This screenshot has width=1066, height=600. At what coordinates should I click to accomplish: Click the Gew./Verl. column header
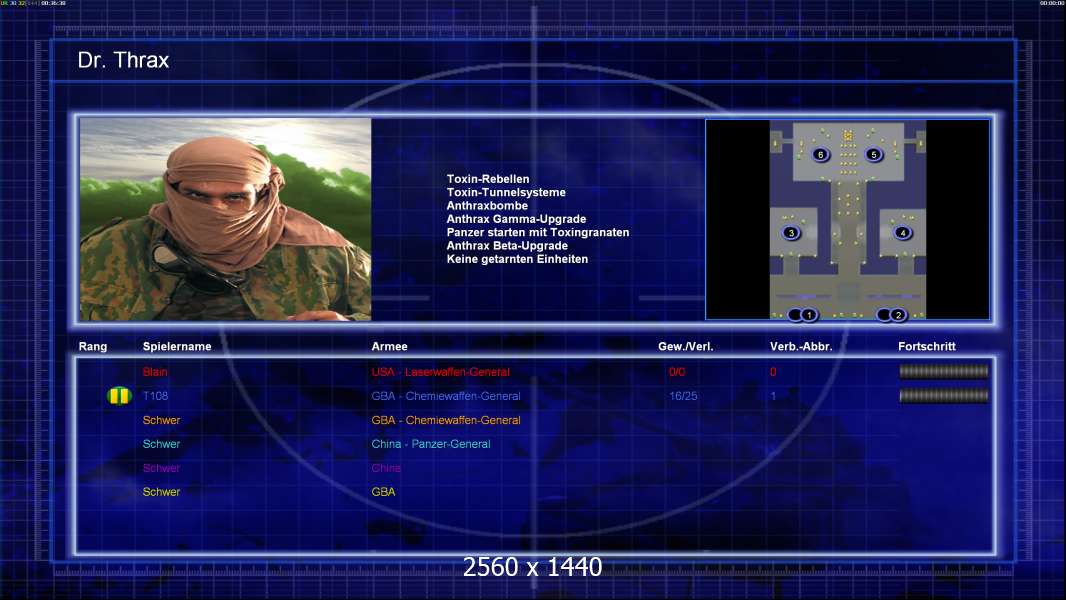(685, 347)
